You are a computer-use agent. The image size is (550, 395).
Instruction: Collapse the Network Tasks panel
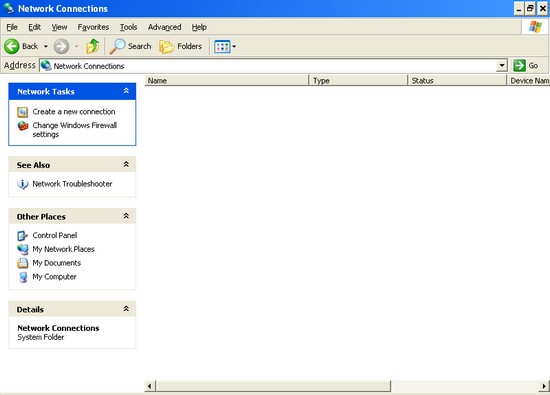pos(126,91)
